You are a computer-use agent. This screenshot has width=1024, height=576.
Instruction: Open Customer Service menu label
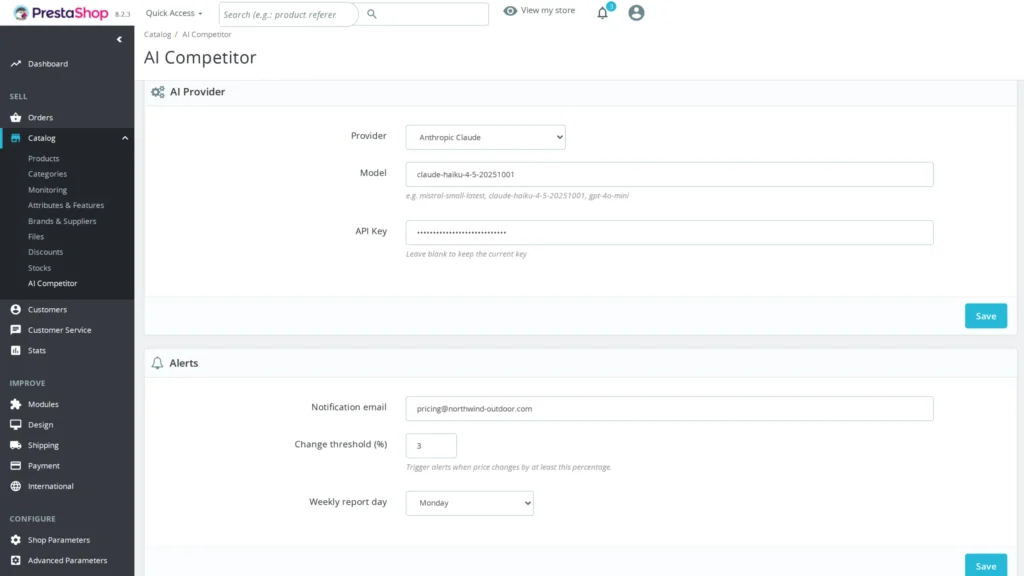click(x=59, y=330)
